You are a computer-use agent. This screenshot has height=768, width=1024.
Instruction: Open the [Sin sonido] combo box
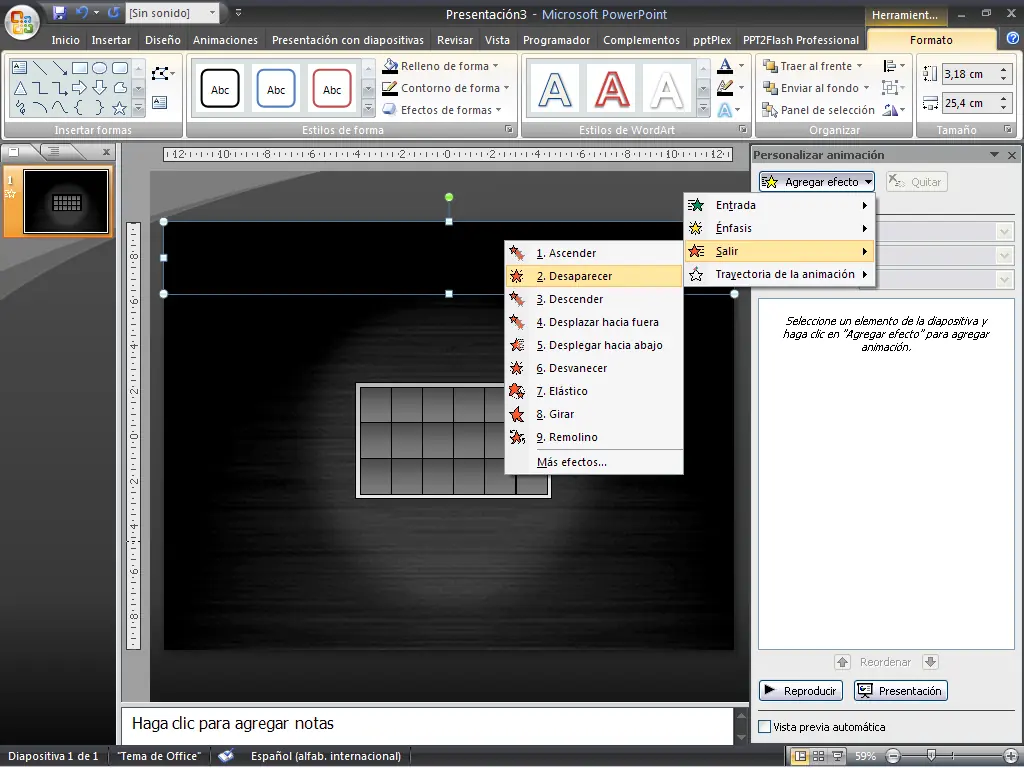click(173, 13)
